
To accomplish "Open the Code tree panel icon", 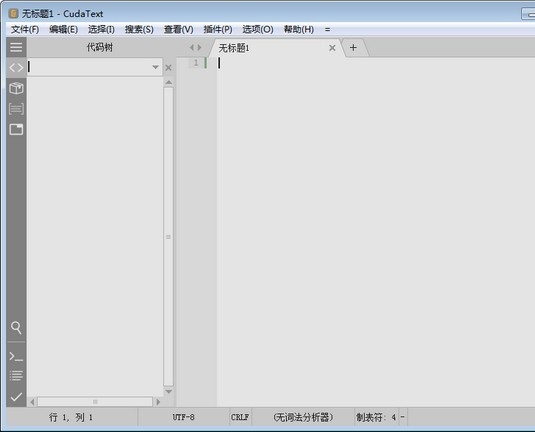I will 16,68.
